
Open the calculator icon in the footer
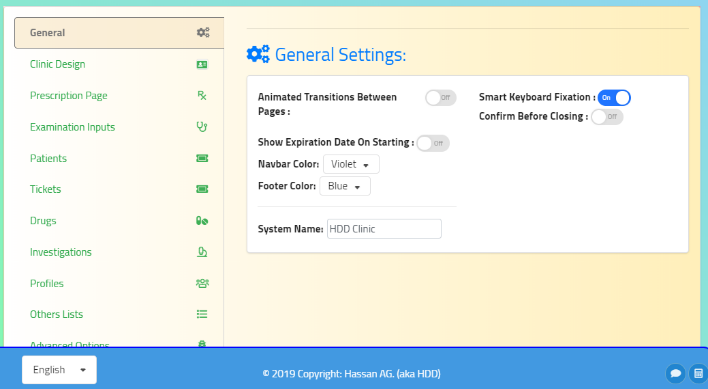pyautogui.click(x=698, y=373)
